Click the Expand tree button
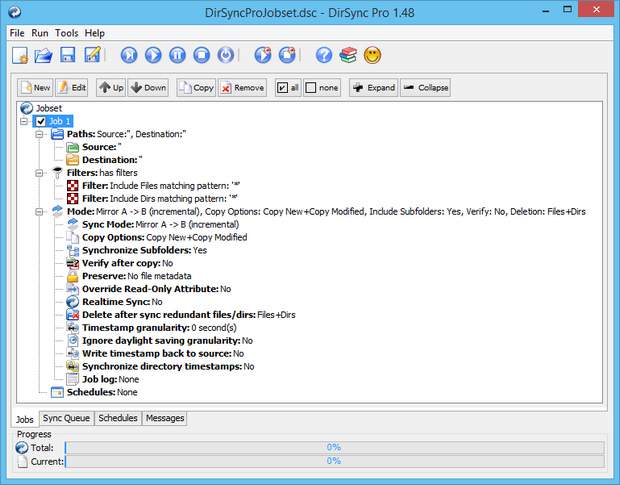This screenshot has height=485, width=620. tap(374, 88)
